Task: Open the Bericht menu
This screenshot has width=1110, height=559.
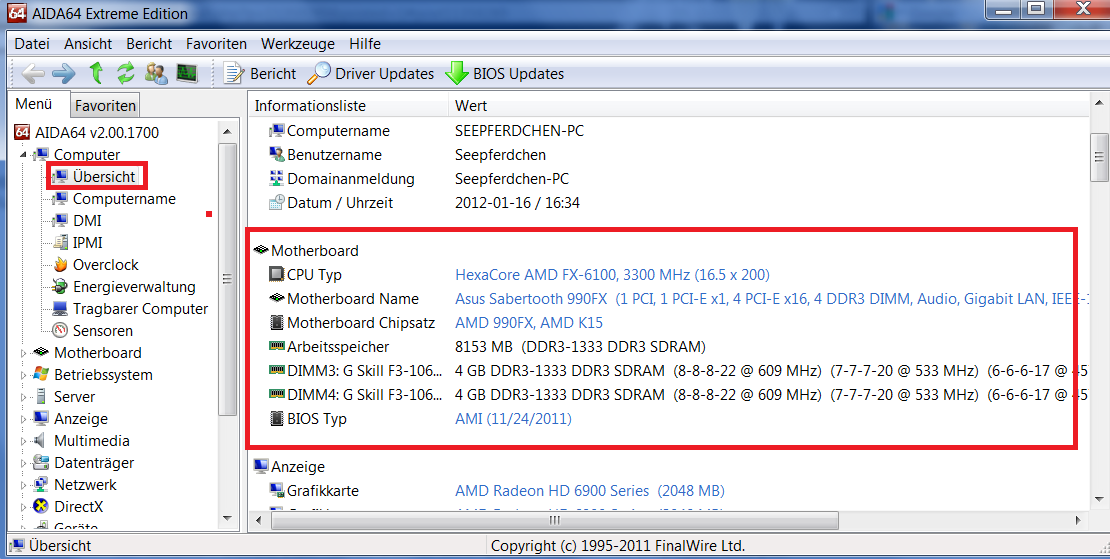Action: pyautogui.click(x=149, y=44)
